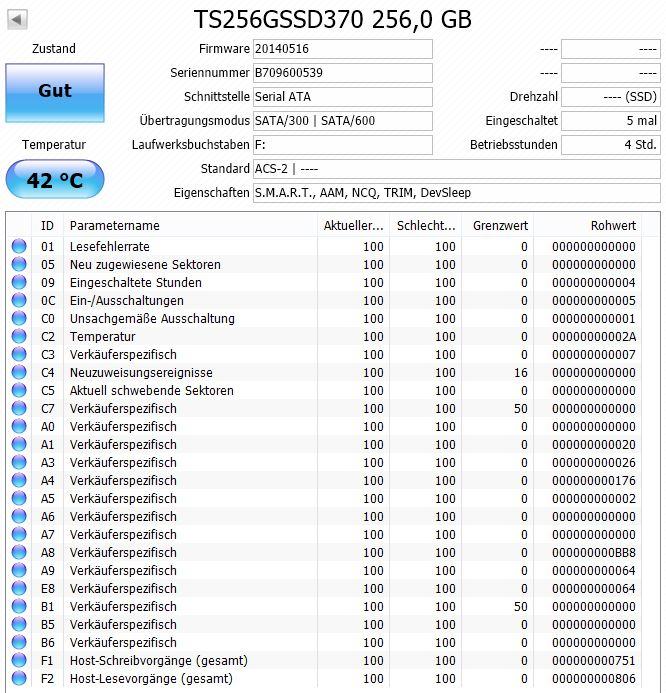Click the status icon in row B1
The width and height of the screenshot is (666, 693).
tap(19, 606)
